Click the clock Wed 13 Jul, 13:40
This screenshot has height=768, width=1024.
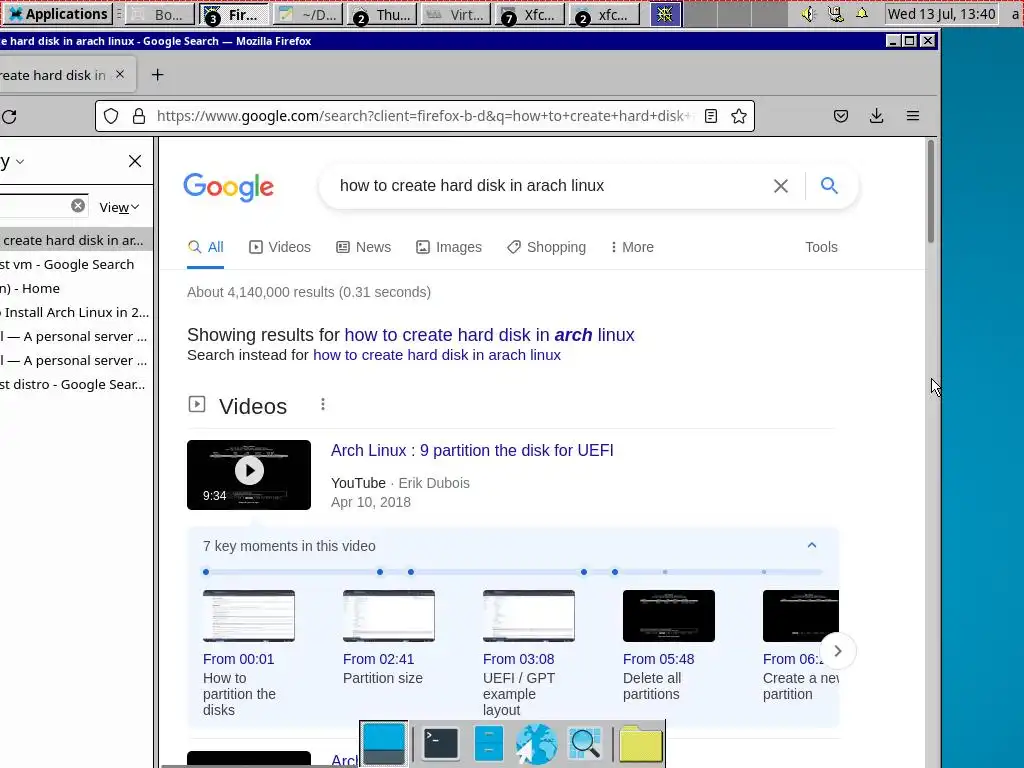coord(942,14)
